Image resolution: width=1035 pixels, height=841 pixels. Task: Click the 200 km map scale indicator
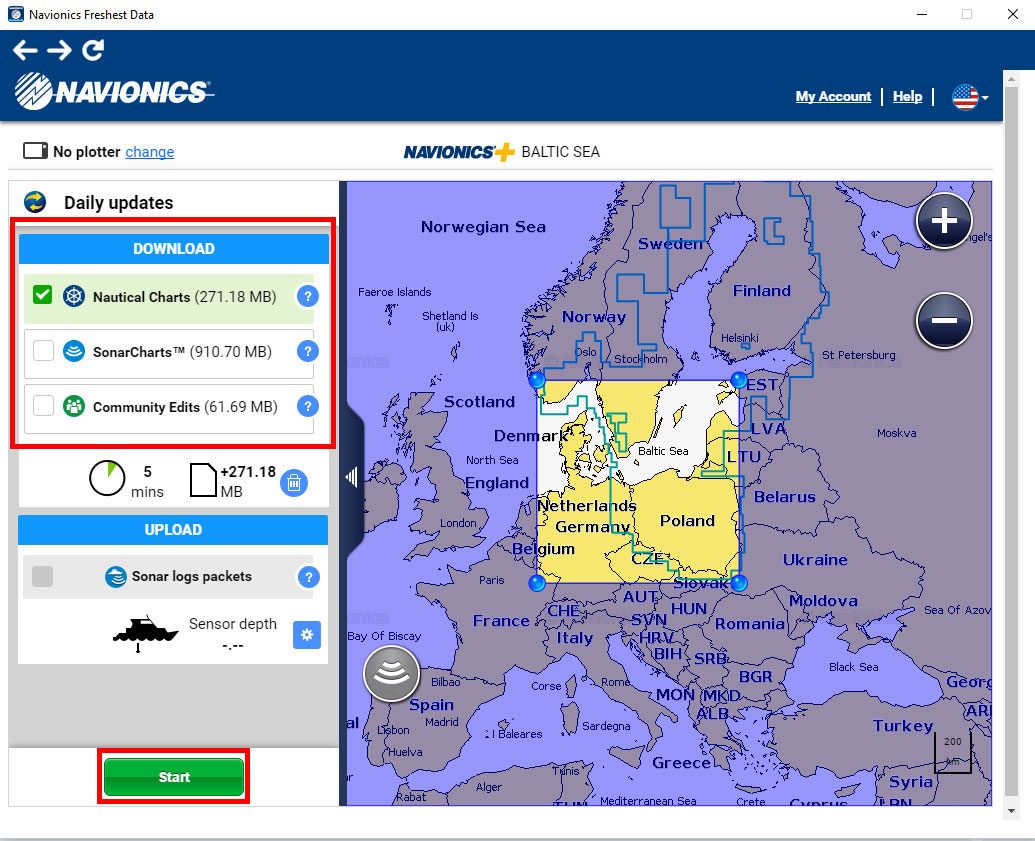pyautogui.click(x=952, y=753)
